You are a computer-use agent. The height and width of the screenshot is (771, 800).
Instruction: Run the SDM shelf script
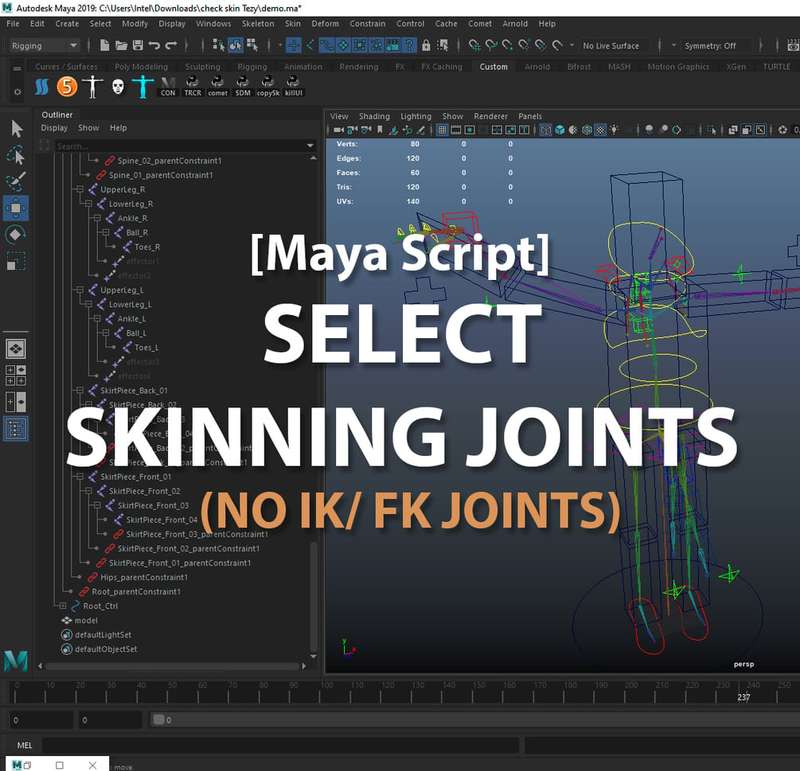[242, 87]
